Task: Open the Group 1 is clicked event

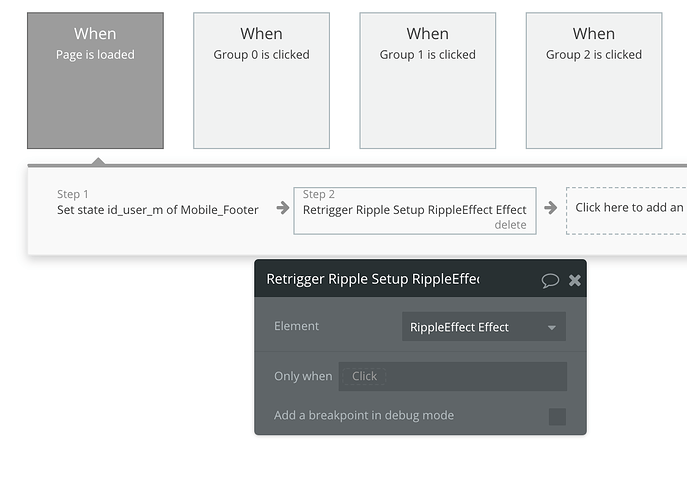Action: pyautogui.click(x=427, y=81)
